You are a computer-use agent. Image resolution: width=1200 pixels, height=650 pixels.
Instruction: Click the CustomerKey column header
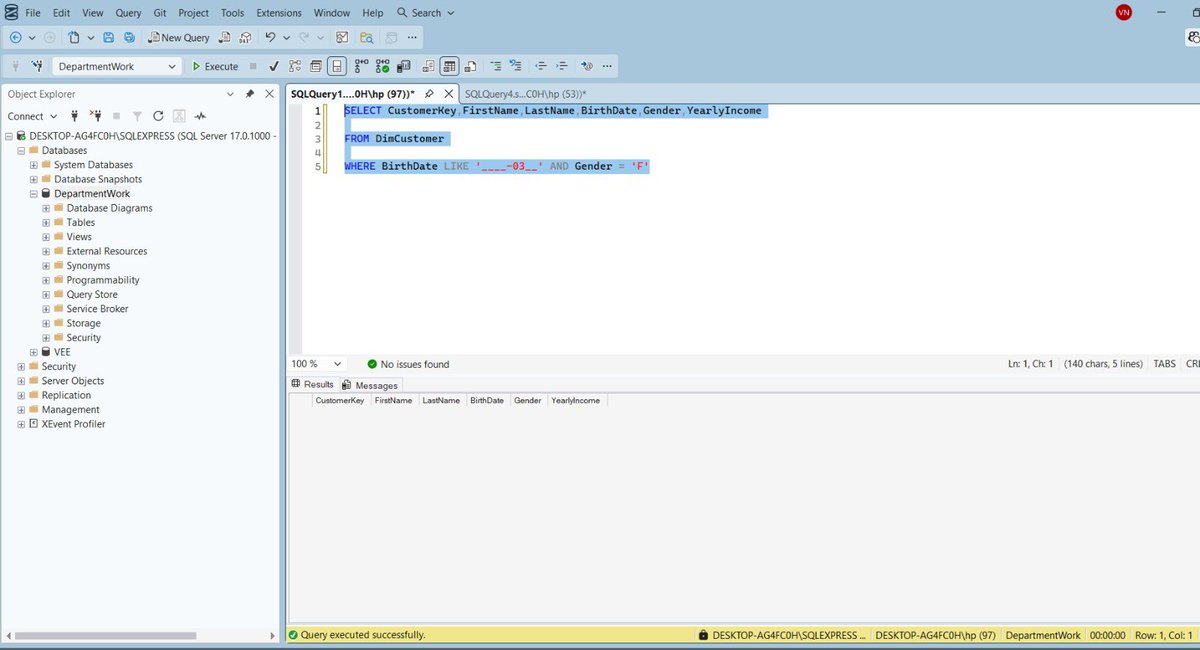click(x=339, y=400)
